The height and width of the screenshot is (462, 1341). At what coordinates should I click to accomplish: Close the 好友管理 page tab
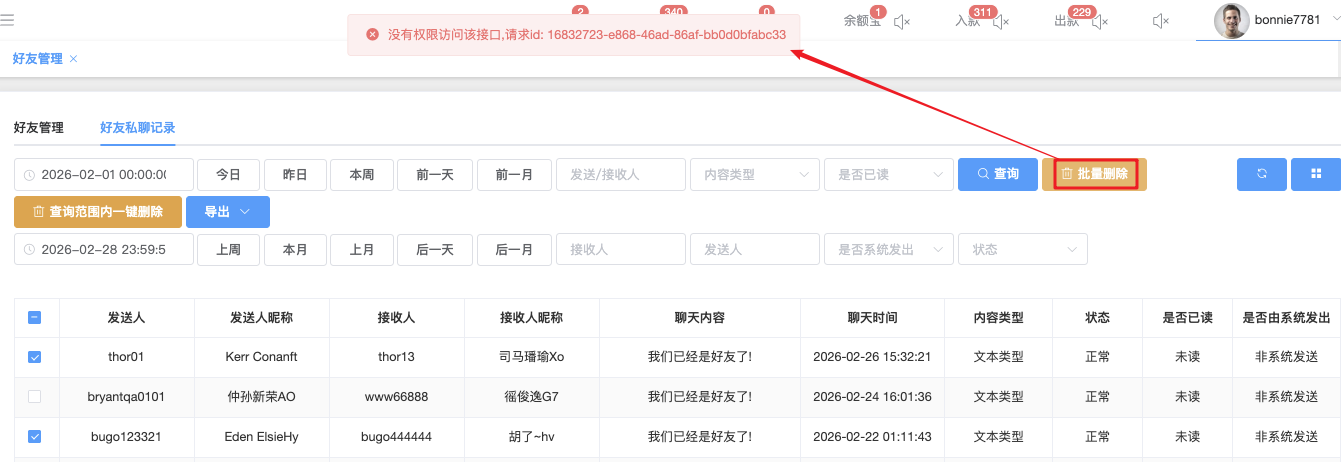74,59
